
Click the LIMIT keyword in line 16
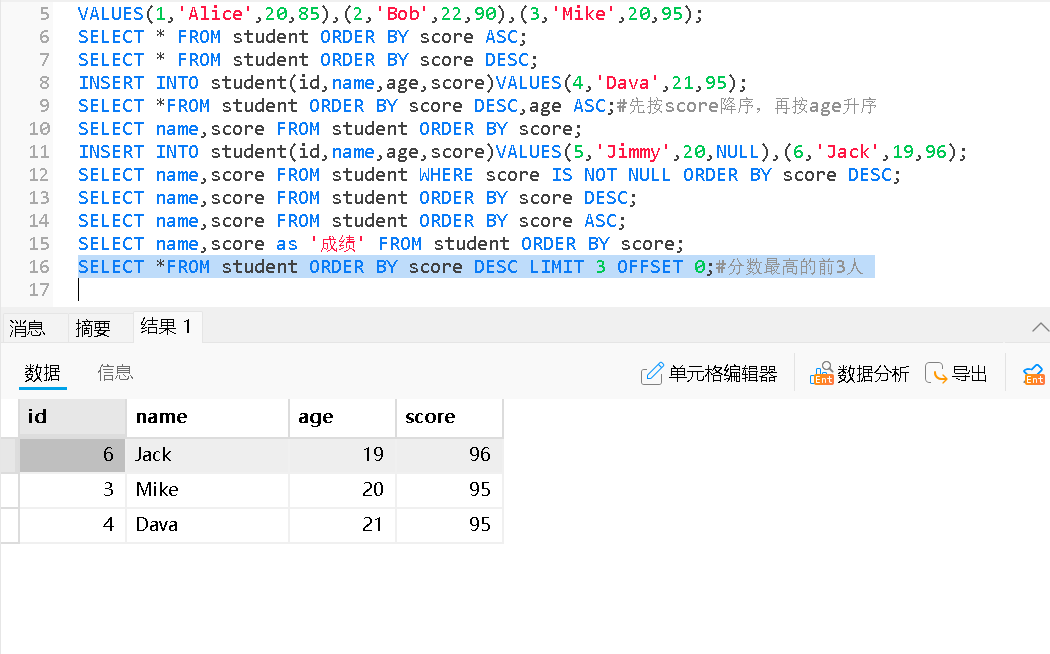coord(556,266)
